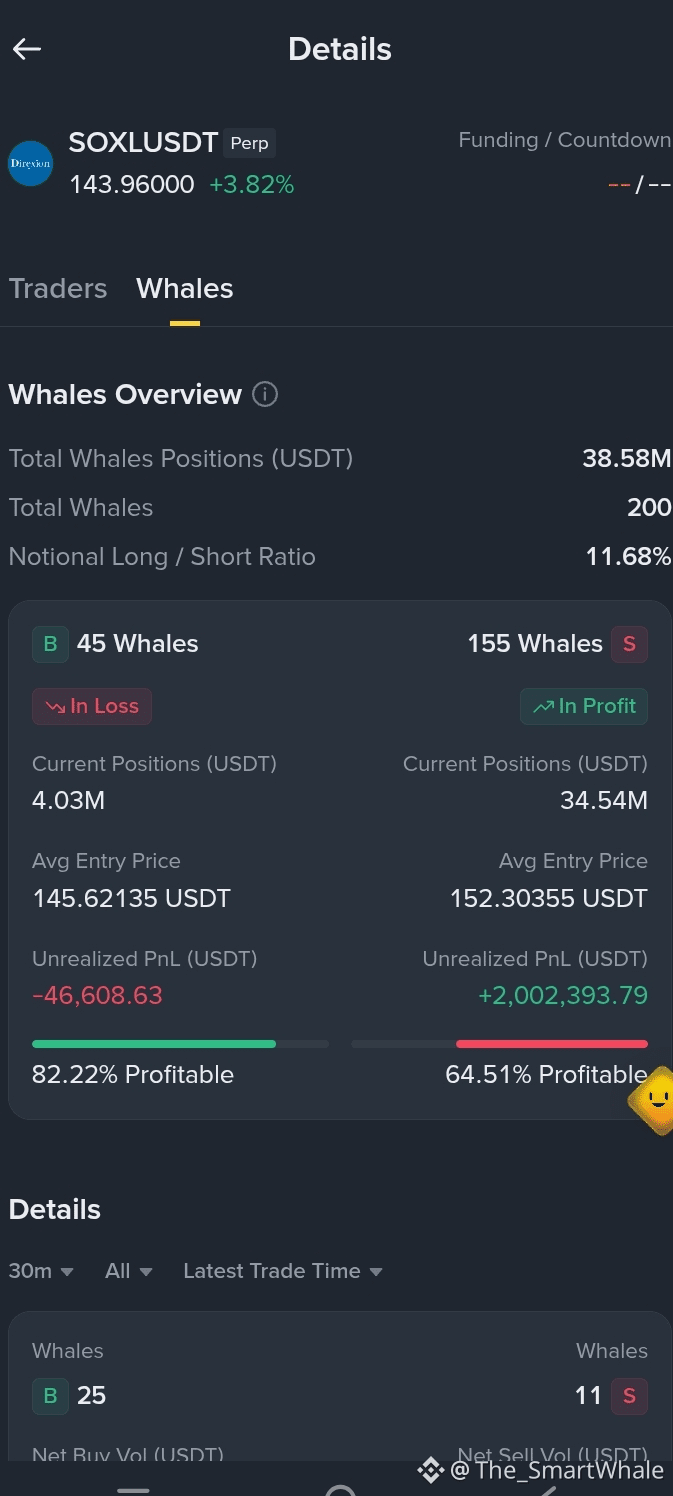The height and width of the screenshot is (1496, 673).
Task: Tap the Funding / Countdown value
Action: 640,185
